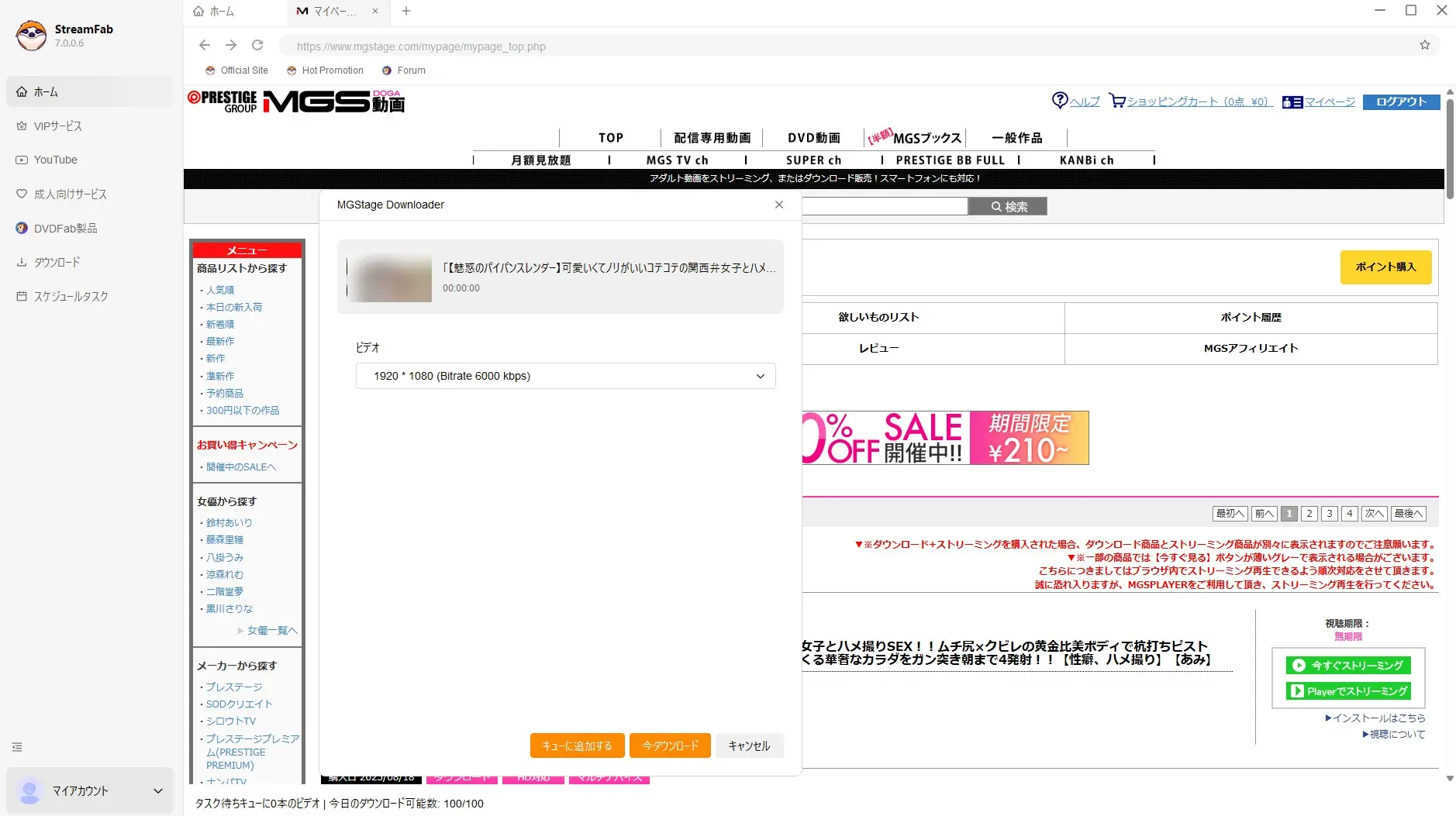Viewport: 1456px width, 816px height.
Task: Open the ポイント履歴 cell
Action: click(1251, 317)
